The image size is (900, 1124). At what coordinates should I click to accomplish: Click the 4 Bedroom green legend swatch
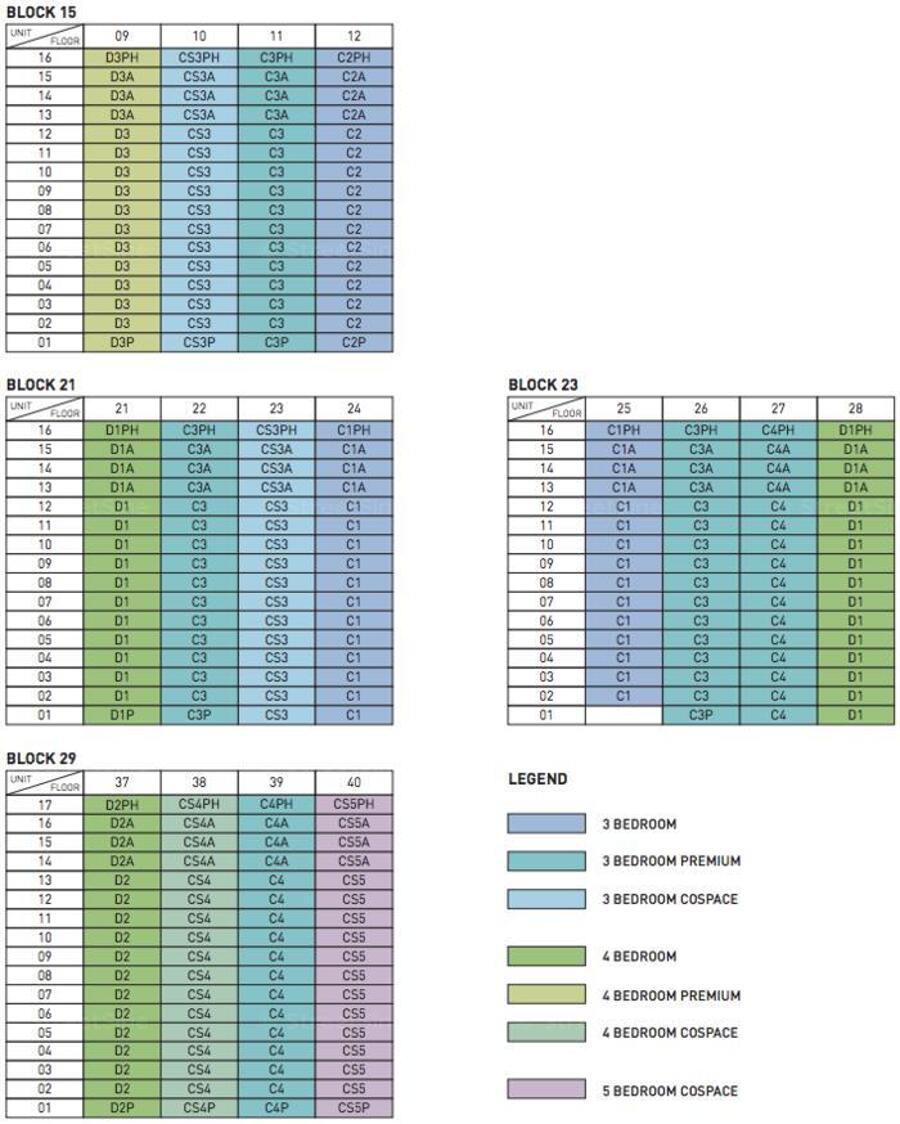546,957
